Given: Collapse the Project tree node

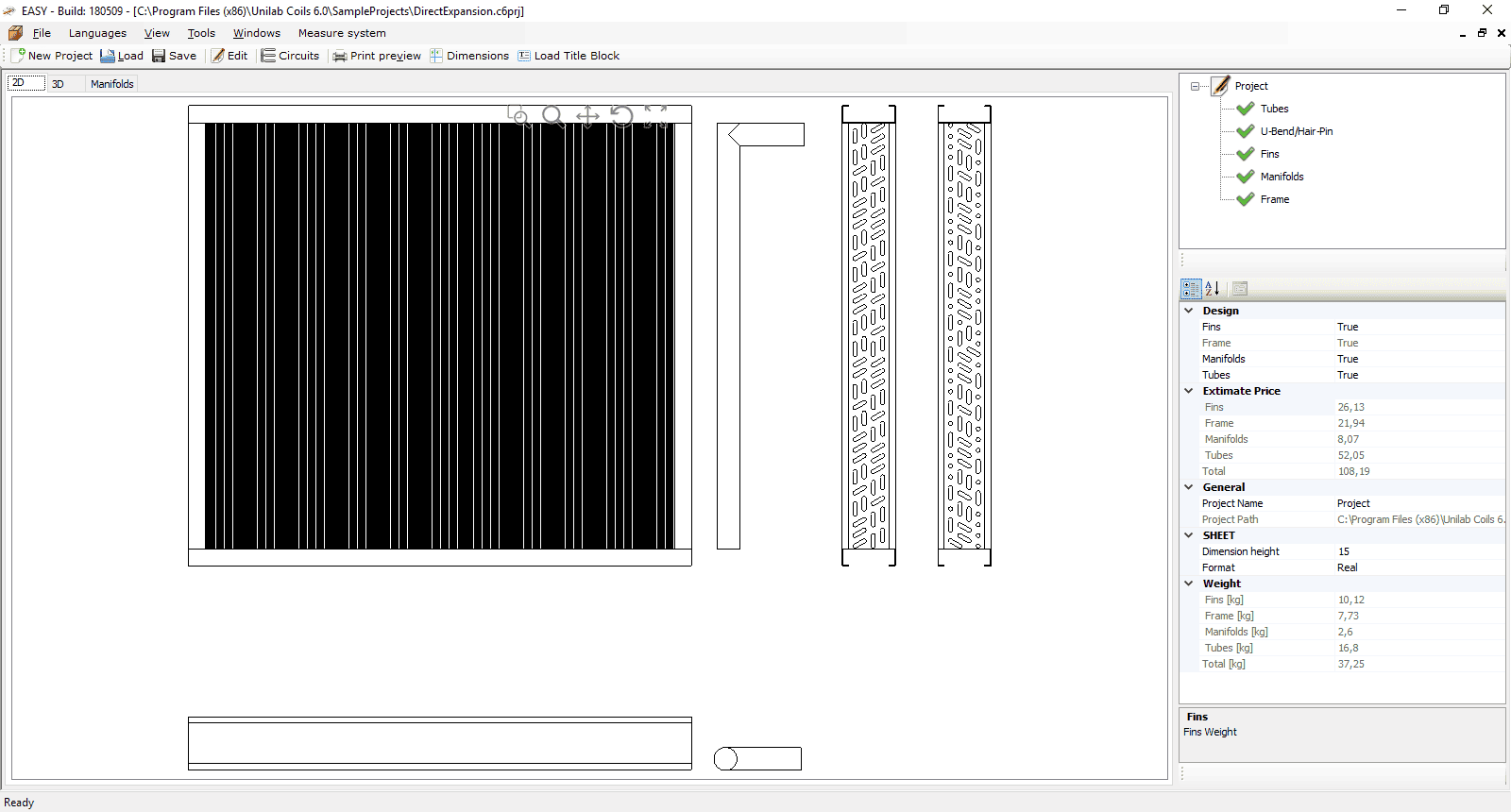Looking at the screenshot, I should pos(1195,86).
